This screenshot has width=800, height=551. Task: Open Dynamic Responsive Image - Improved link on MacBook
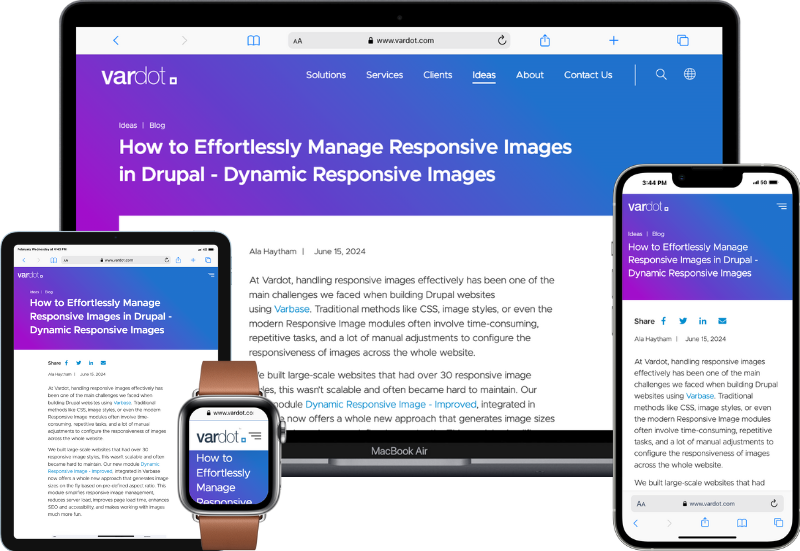pos(391,405)
